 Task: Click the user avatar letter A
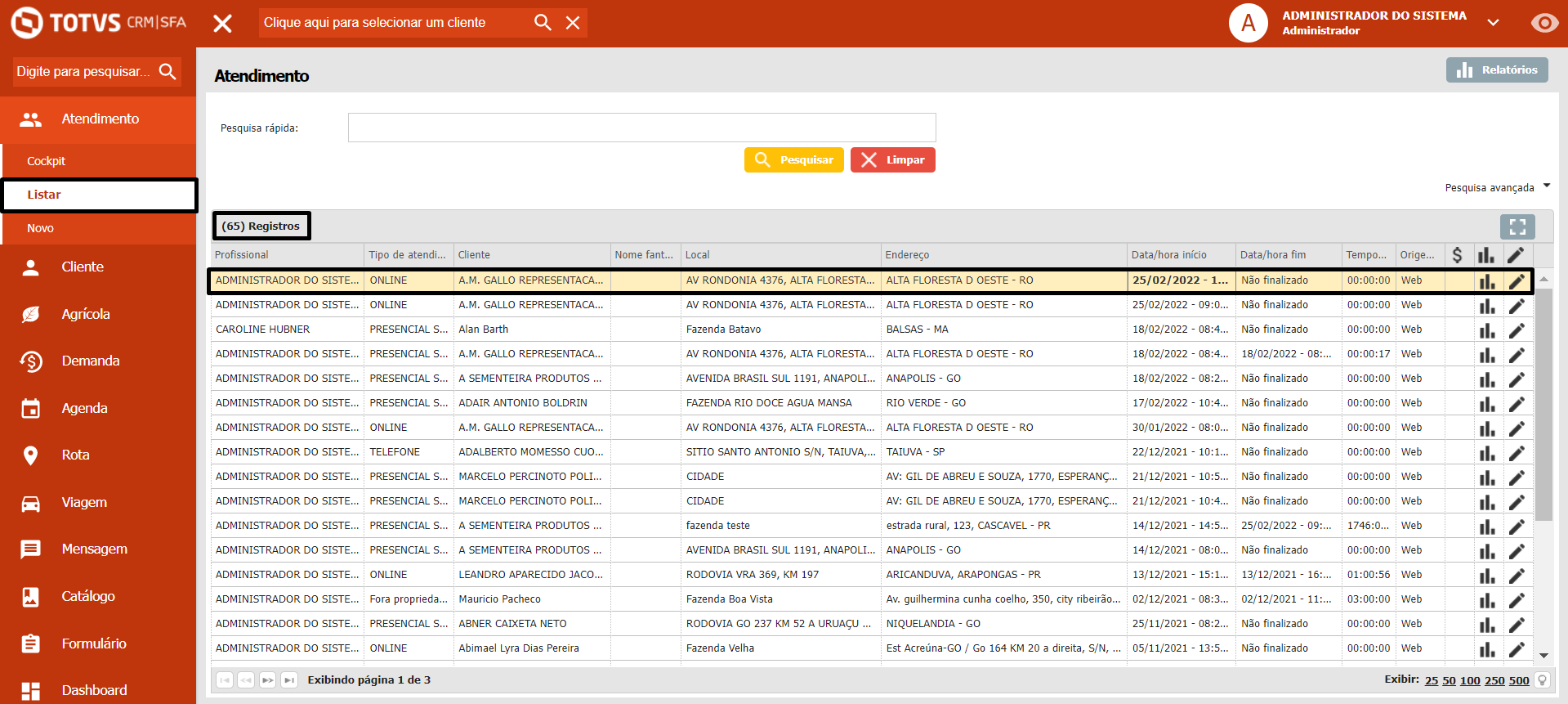click(1249, 23)
